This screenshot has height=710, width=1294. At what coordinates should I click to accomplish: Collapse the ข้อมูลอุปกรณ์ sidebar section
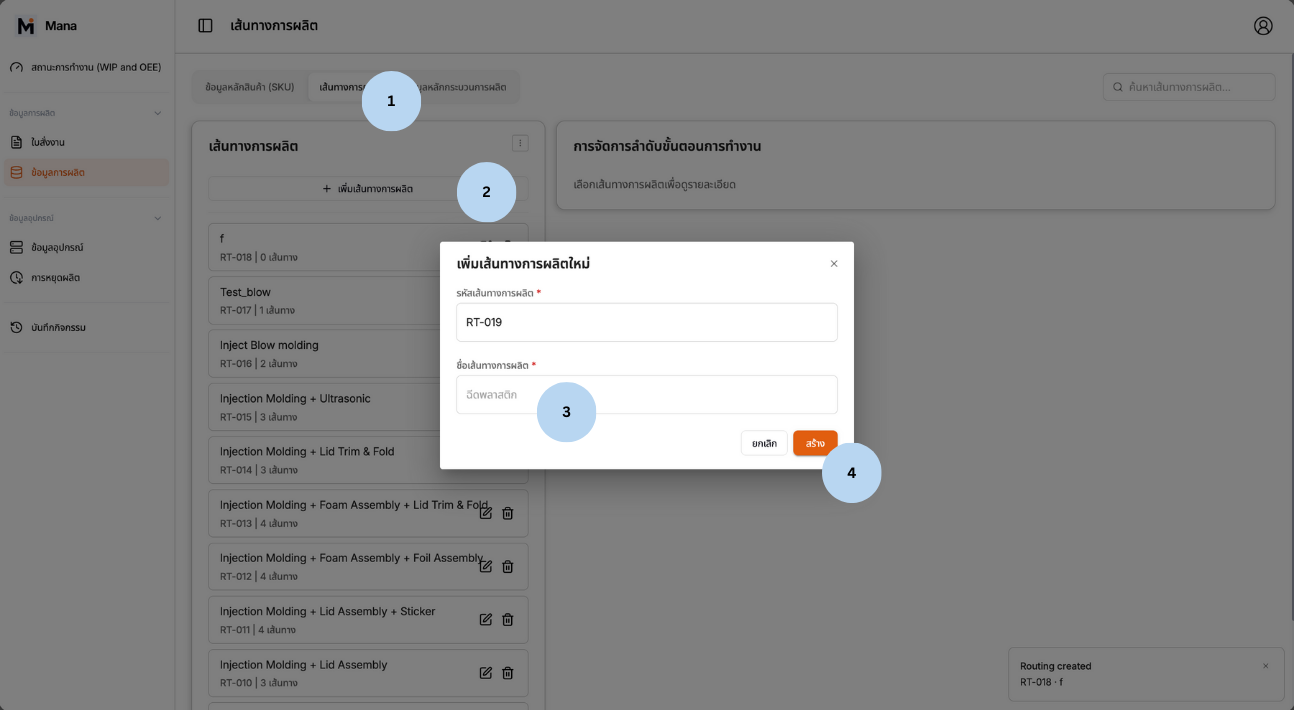(x=157, y=218)
